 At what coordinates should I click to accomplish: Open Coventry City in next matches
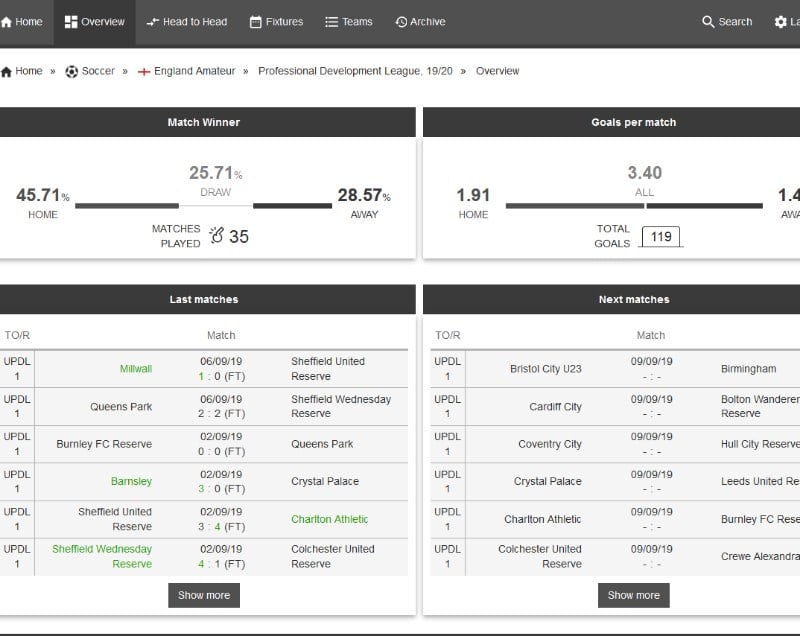(549, 444)
